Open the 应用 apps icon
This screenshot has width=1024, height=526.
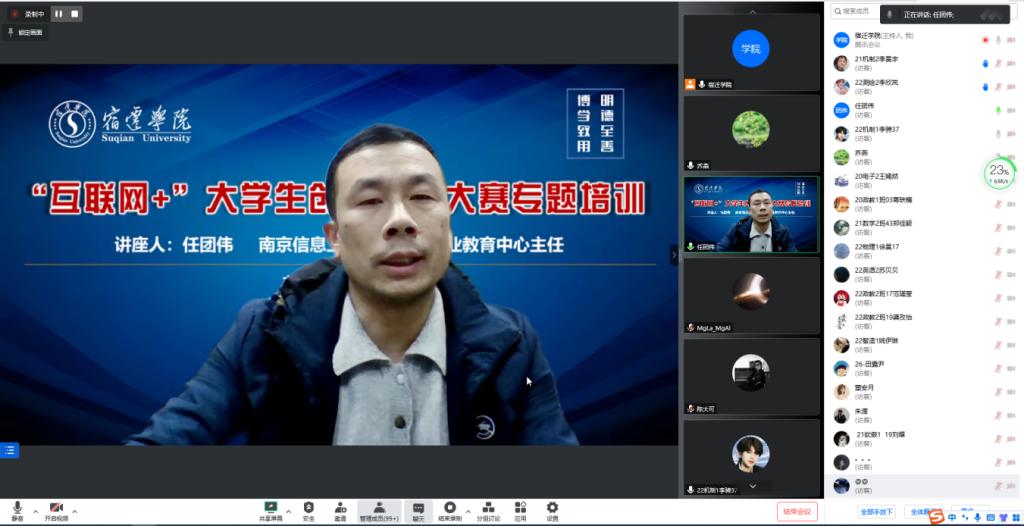[520, 508]
